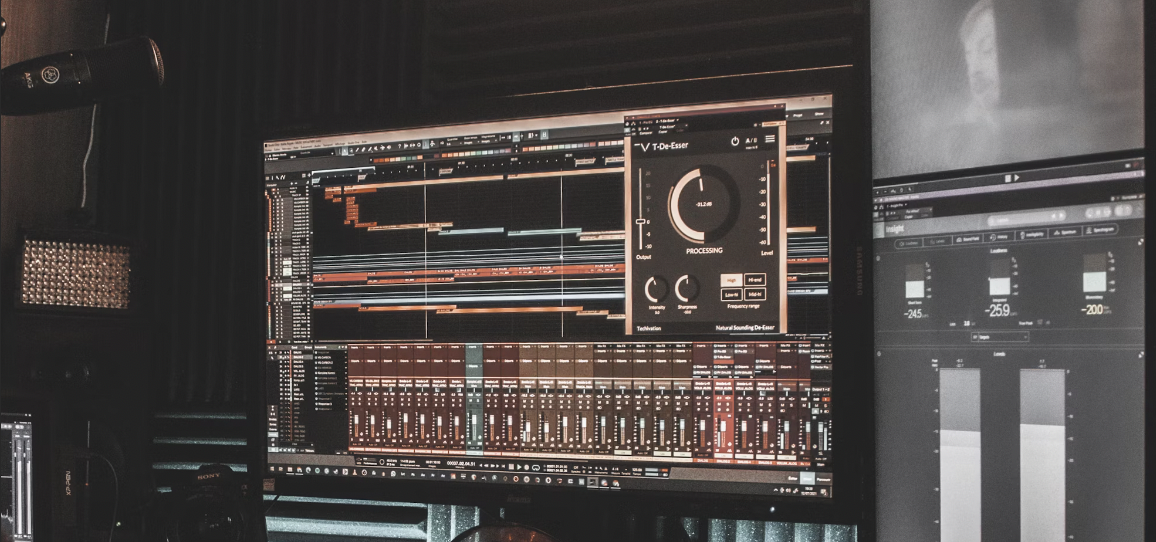This screenshot has width=1156, height=542.
Task: Click the play button under the video
Action: point(1017,178)
